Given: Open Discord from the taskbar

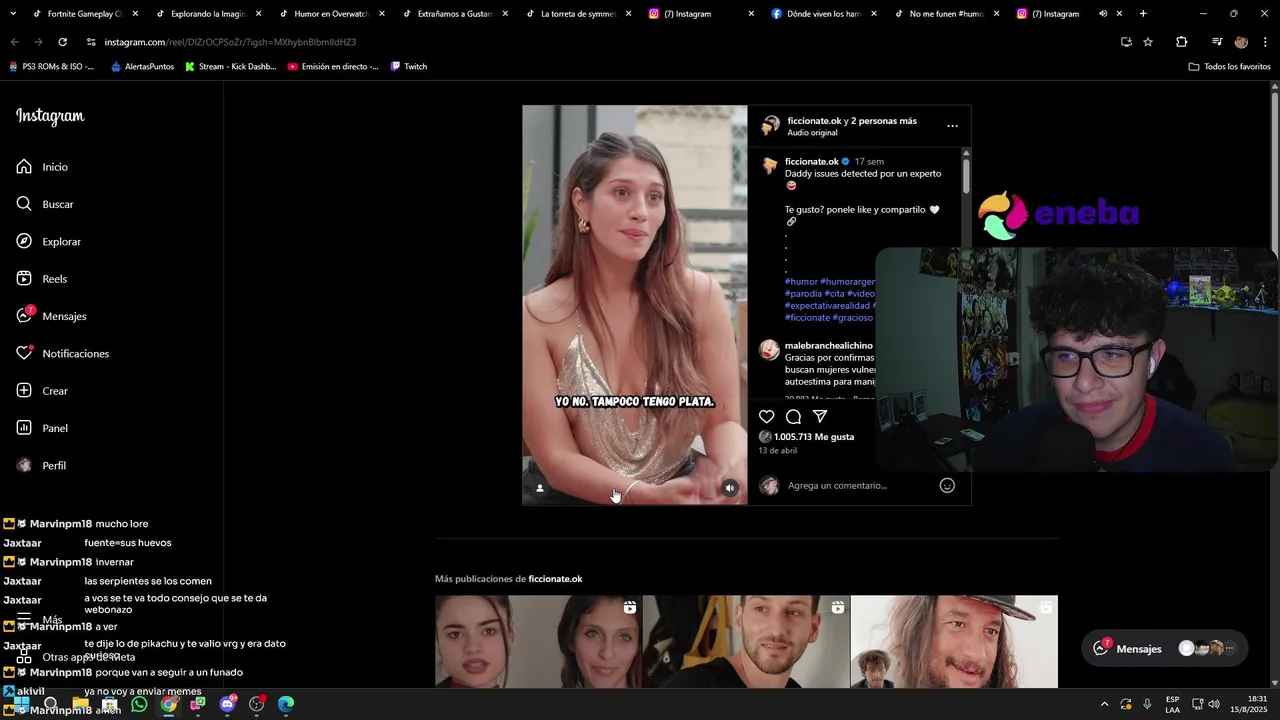Looking at the screenshot, I should 227,704.
